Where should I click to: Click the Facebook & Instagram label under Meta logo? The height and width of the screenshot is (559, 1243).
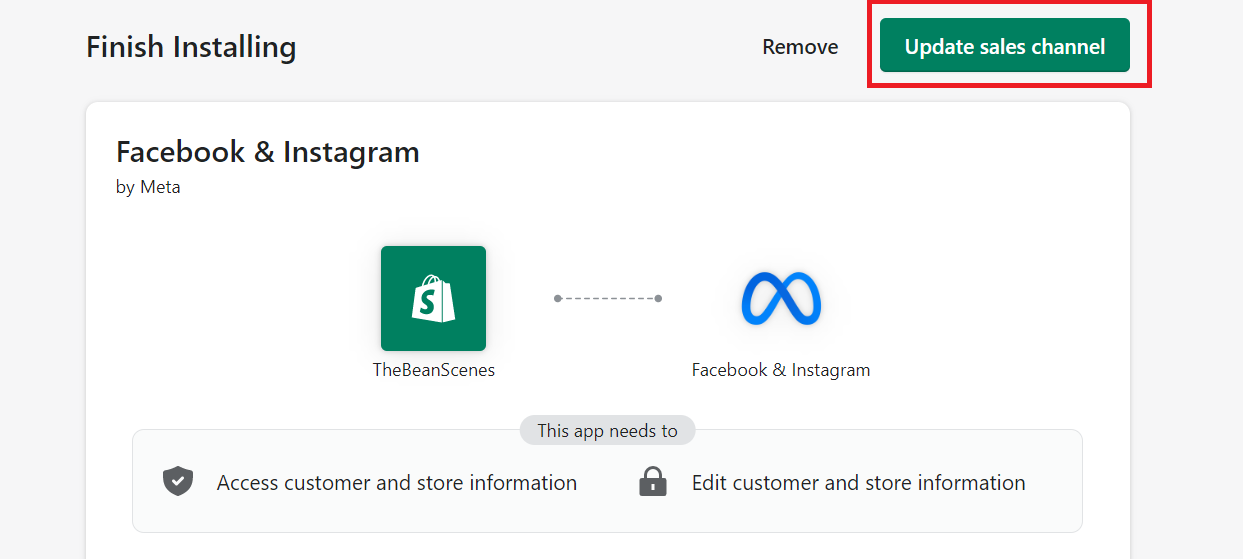(x=781, y=370)
